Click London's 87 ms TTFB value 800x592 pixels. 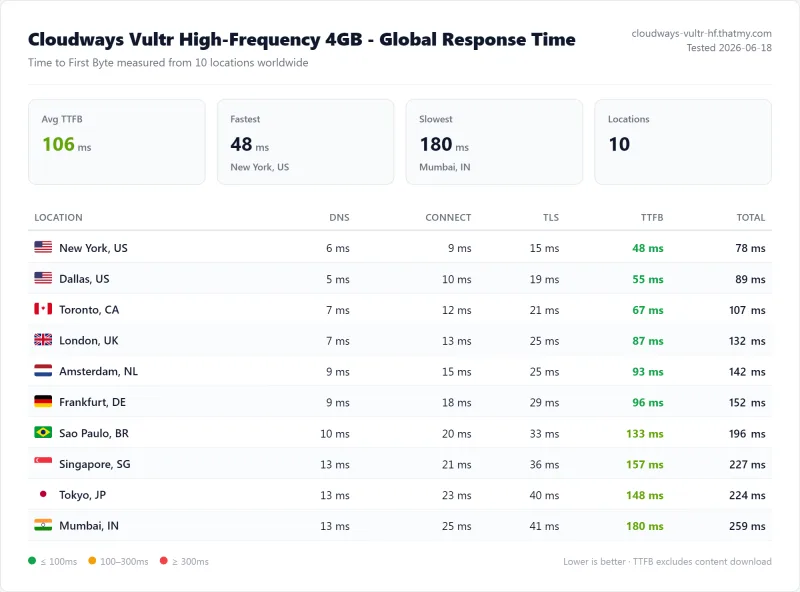tap(647, 340)
